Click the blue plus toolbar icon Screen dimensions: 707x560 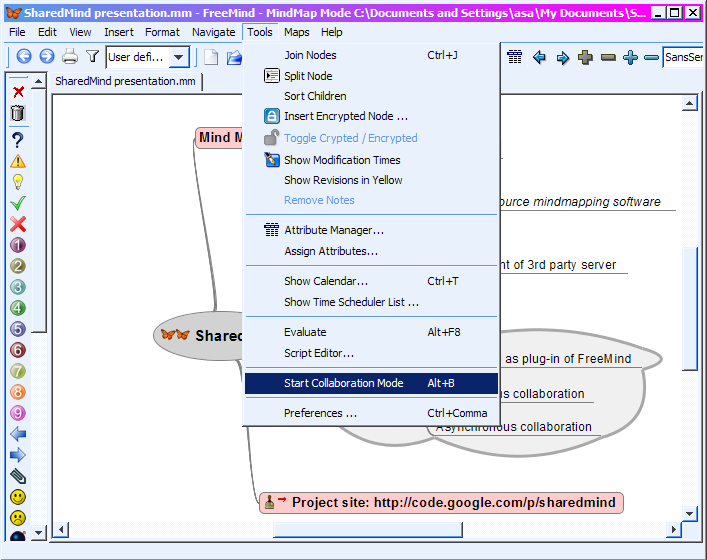pos(630,57)
